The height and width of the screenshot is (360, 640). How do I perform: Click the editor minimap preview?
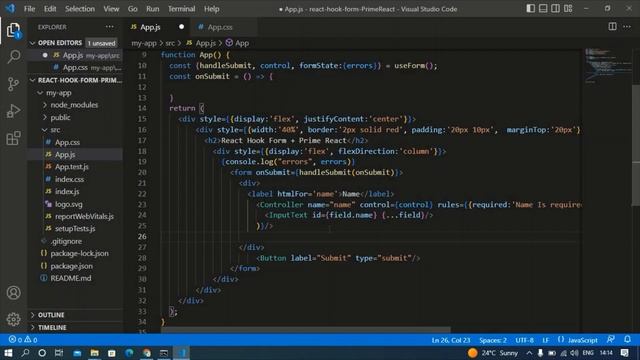(x=607, y=65)
